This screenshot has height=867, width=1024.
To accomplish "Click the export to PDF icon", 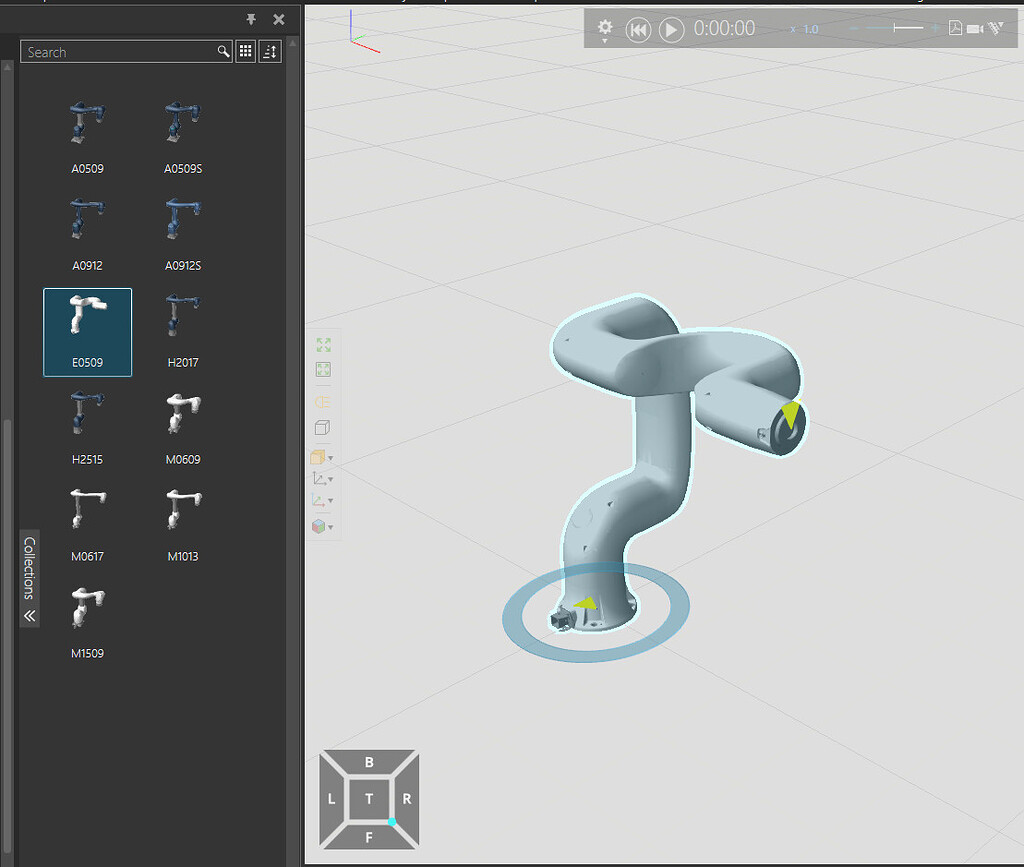I will (x=955, y=29).
